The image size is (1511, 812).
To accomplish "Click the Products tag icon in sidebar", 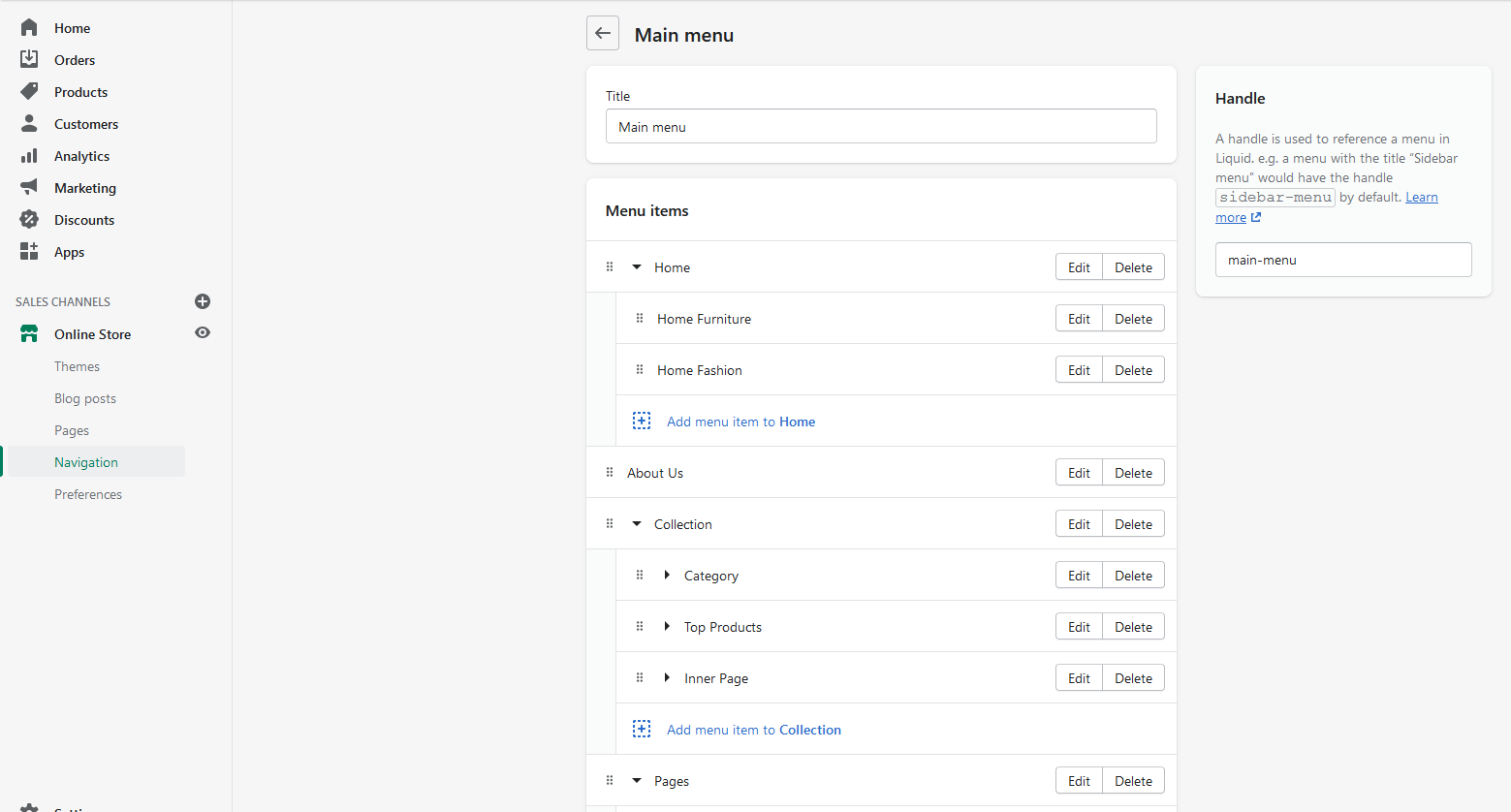I will pyautogui.click(x=29, y=91).
